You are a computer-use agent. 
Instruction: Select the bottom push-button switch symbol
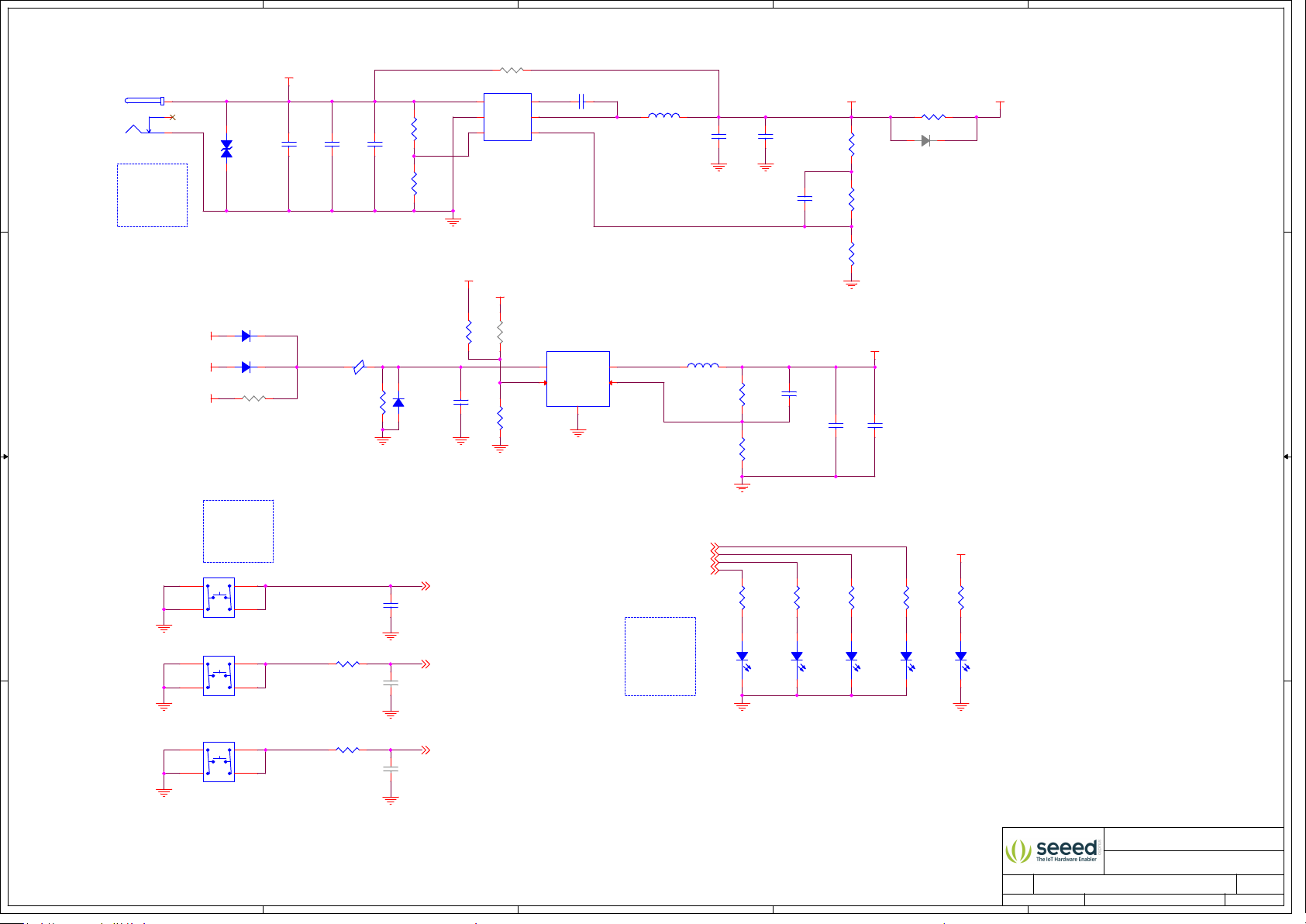219,762
